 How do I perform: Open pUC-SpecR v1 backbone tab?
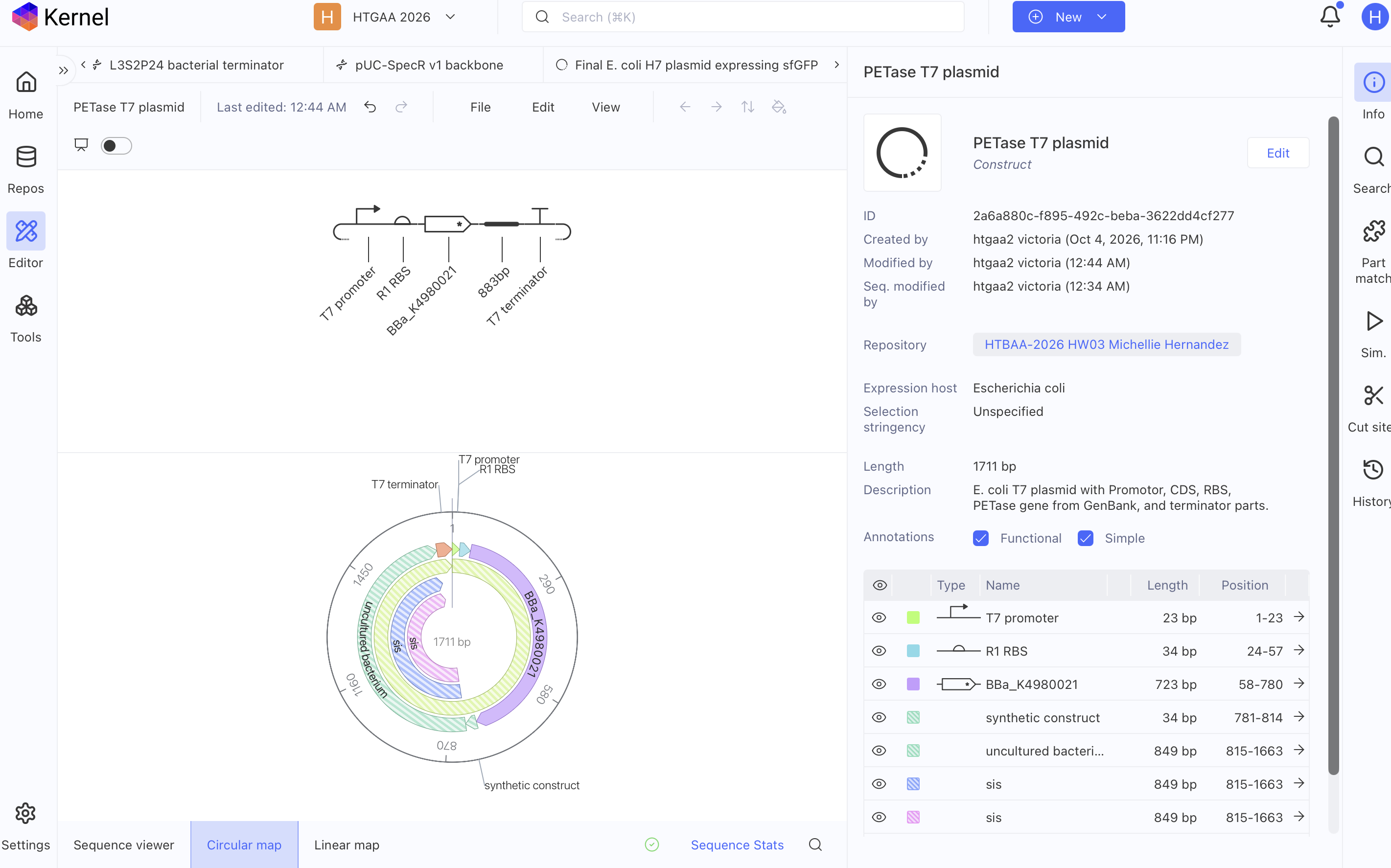[x=429, y=65]
